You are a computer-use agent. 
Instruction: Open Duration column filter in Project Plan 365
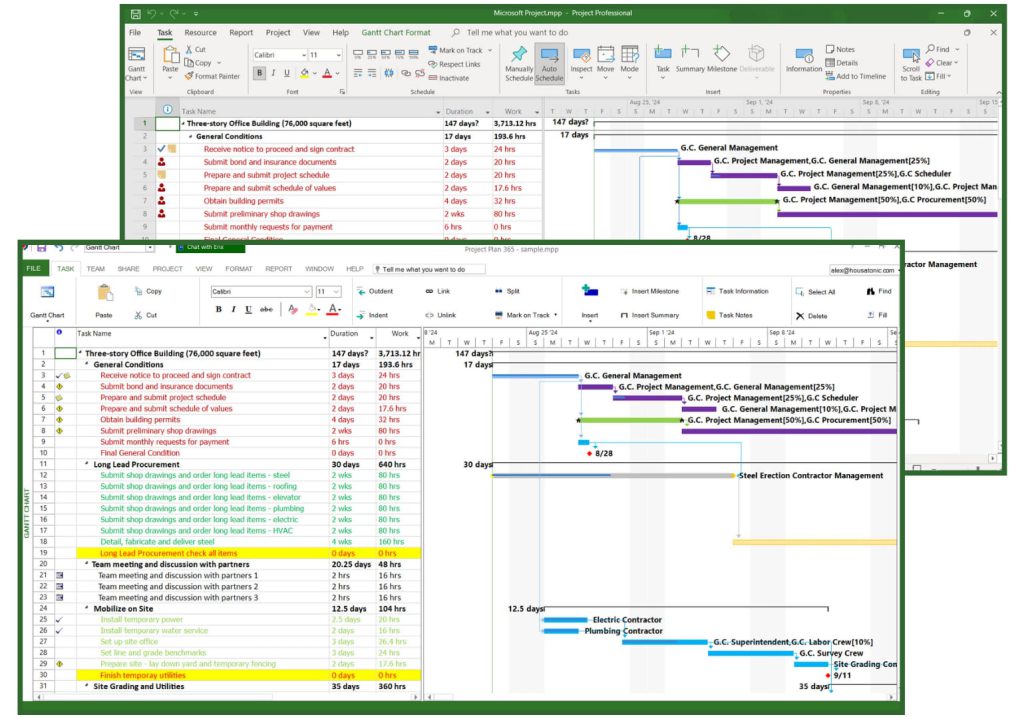tap(372, 338)
